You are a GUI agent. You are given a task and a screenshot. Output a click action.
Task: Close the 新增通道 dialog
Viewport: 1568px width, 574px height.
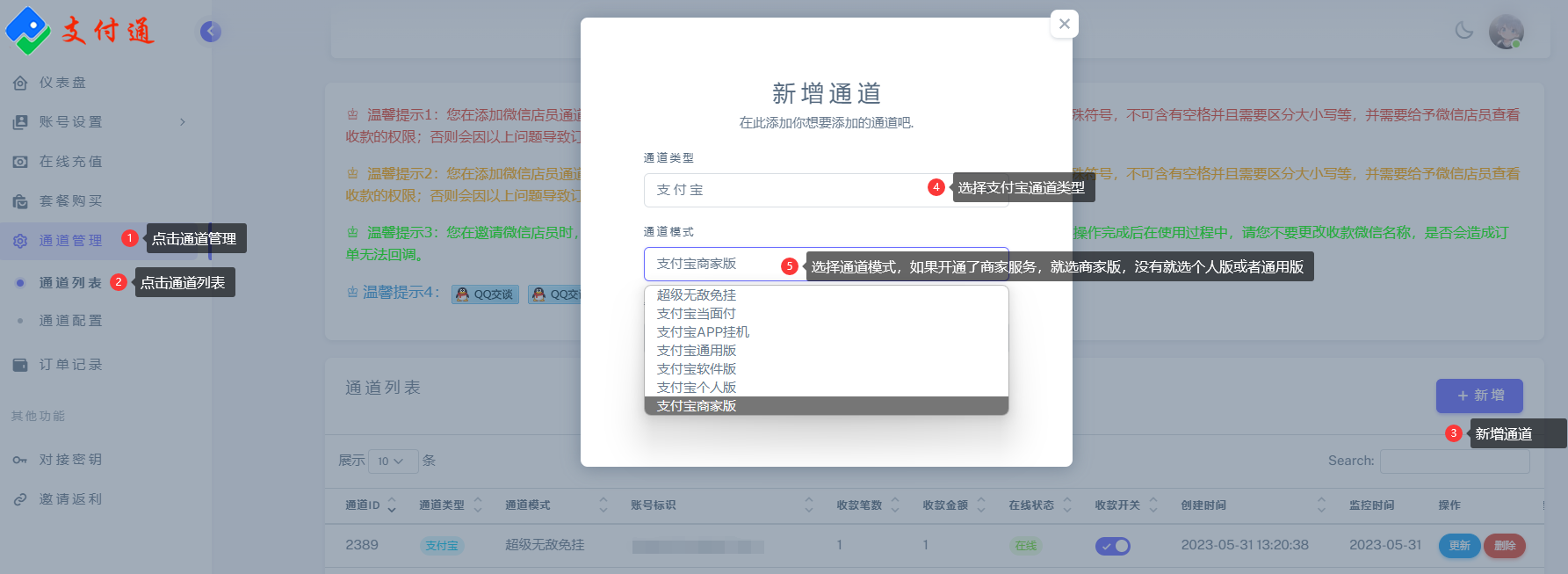(1064, 24)
